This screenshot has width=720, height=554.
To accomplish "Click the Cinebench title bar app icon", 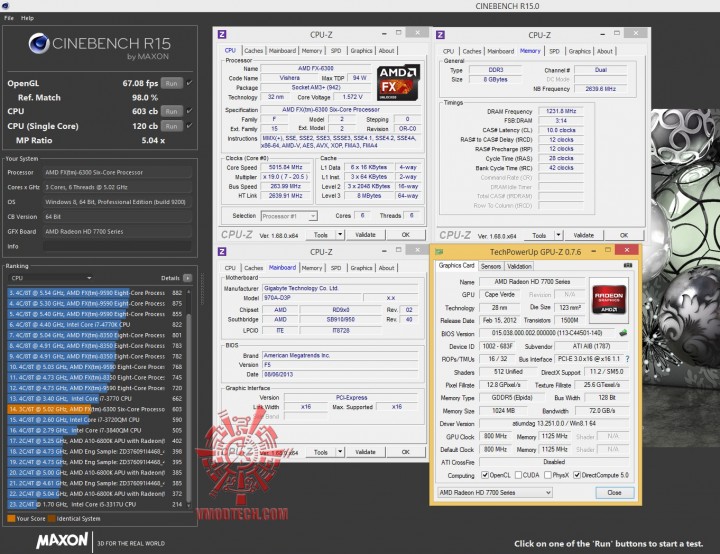I will 6,6.
